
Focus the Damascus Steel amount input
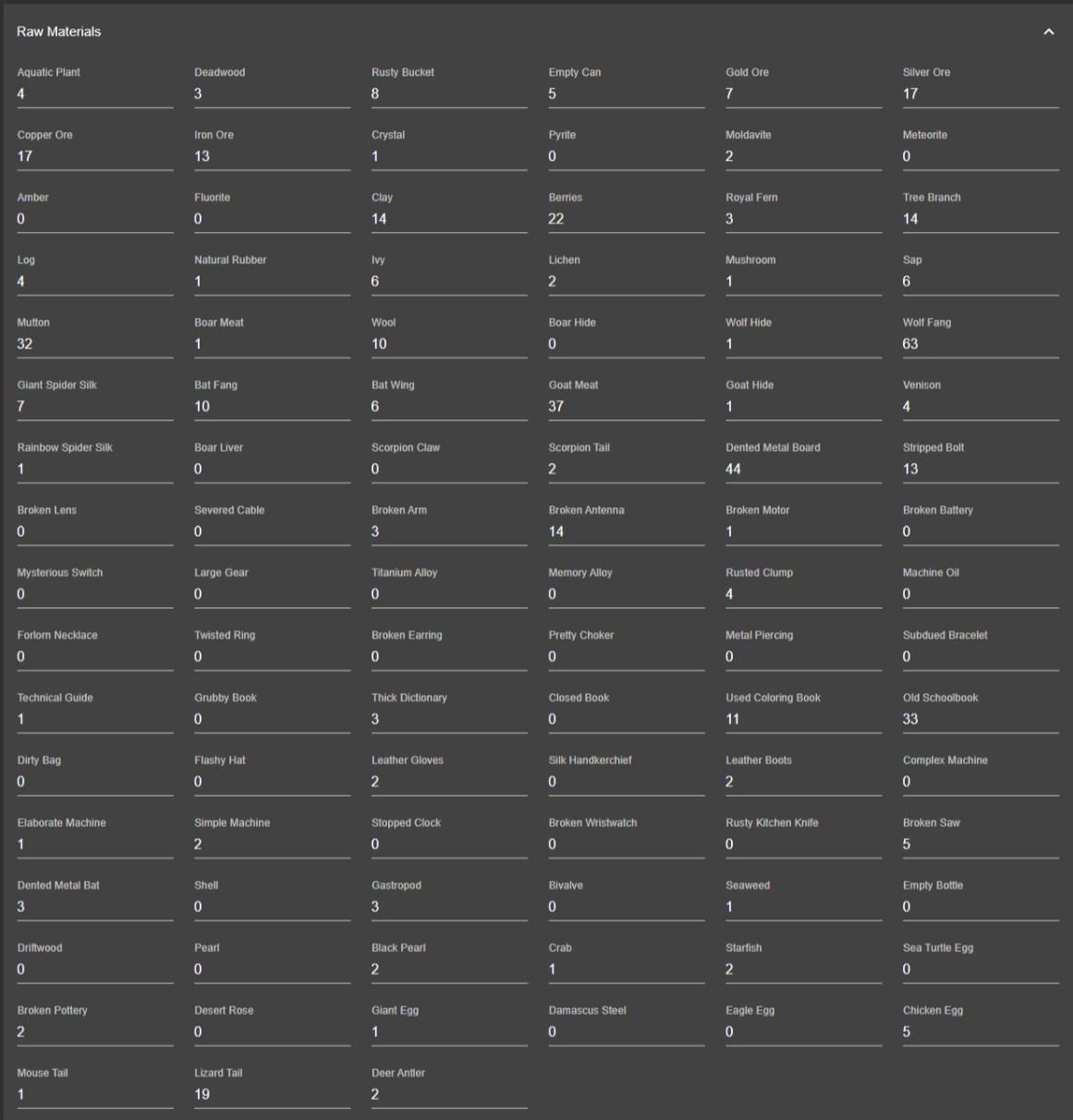(626, 1032)
